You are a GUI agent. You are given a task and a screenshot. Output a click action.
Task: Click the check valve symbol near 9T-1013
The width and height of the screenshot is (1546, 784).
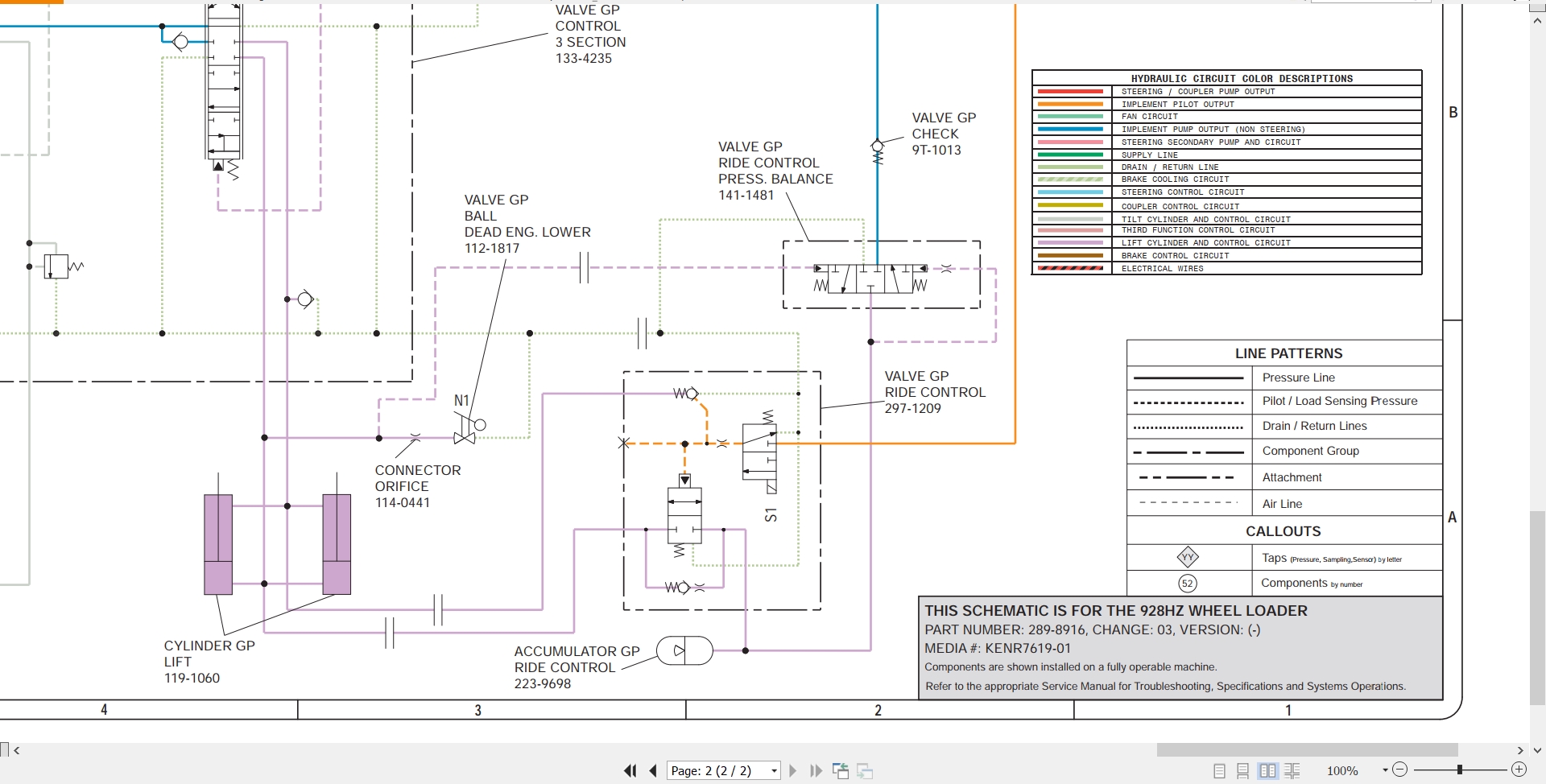pos(878,151)
